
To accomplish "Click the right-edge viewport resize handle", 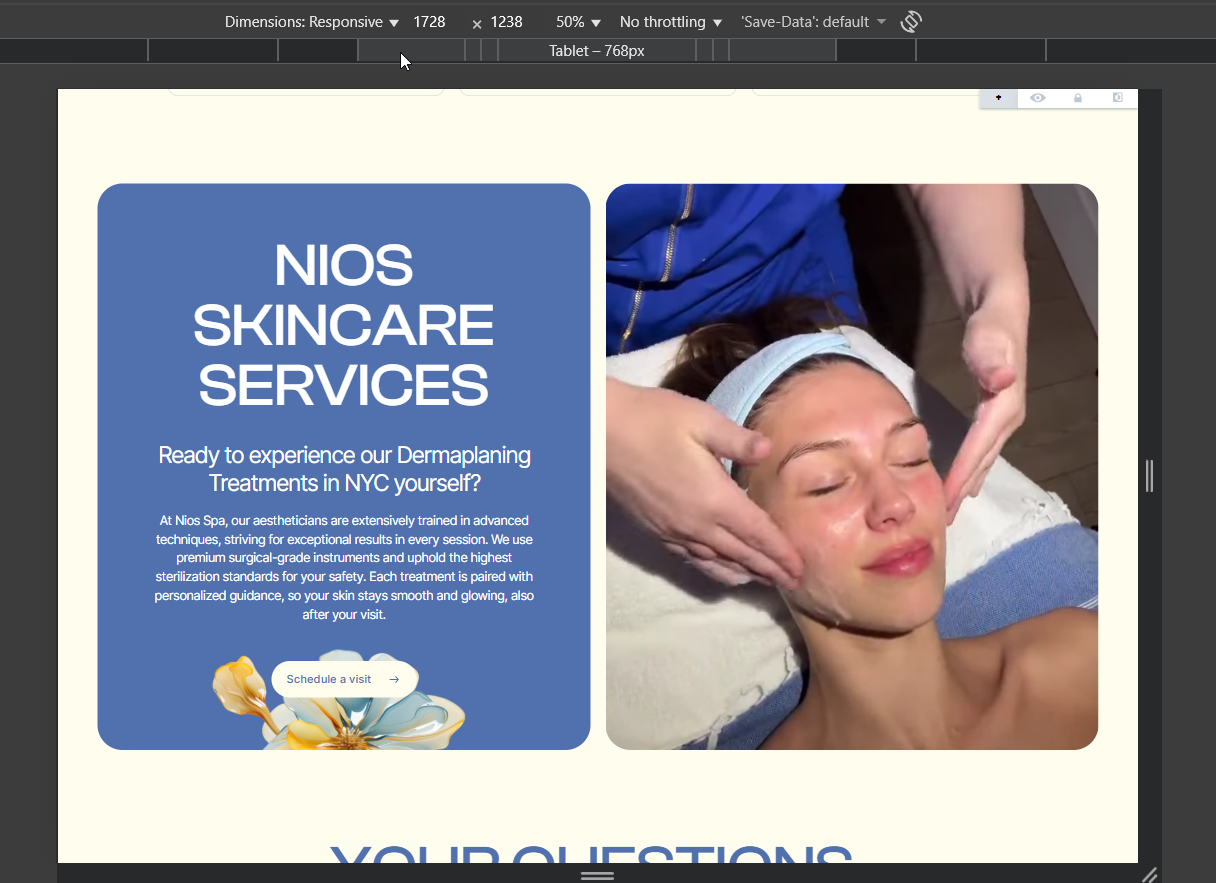I will point(1150,476).
